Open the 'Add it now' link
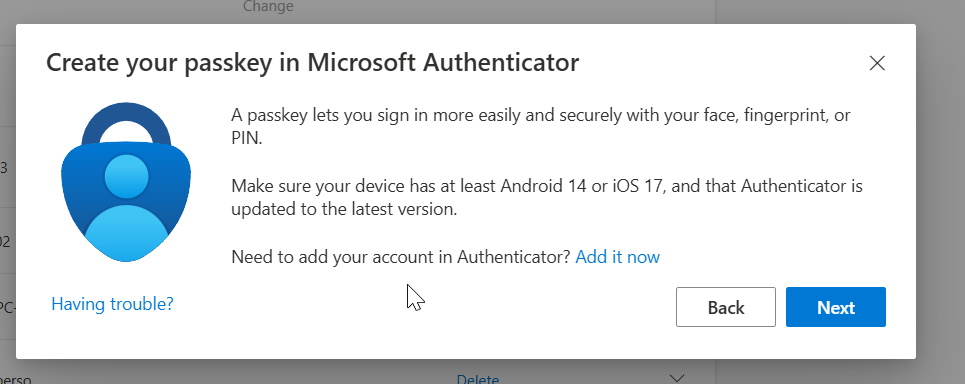Viewport: 965px width, 384px height. coord(617,257)
